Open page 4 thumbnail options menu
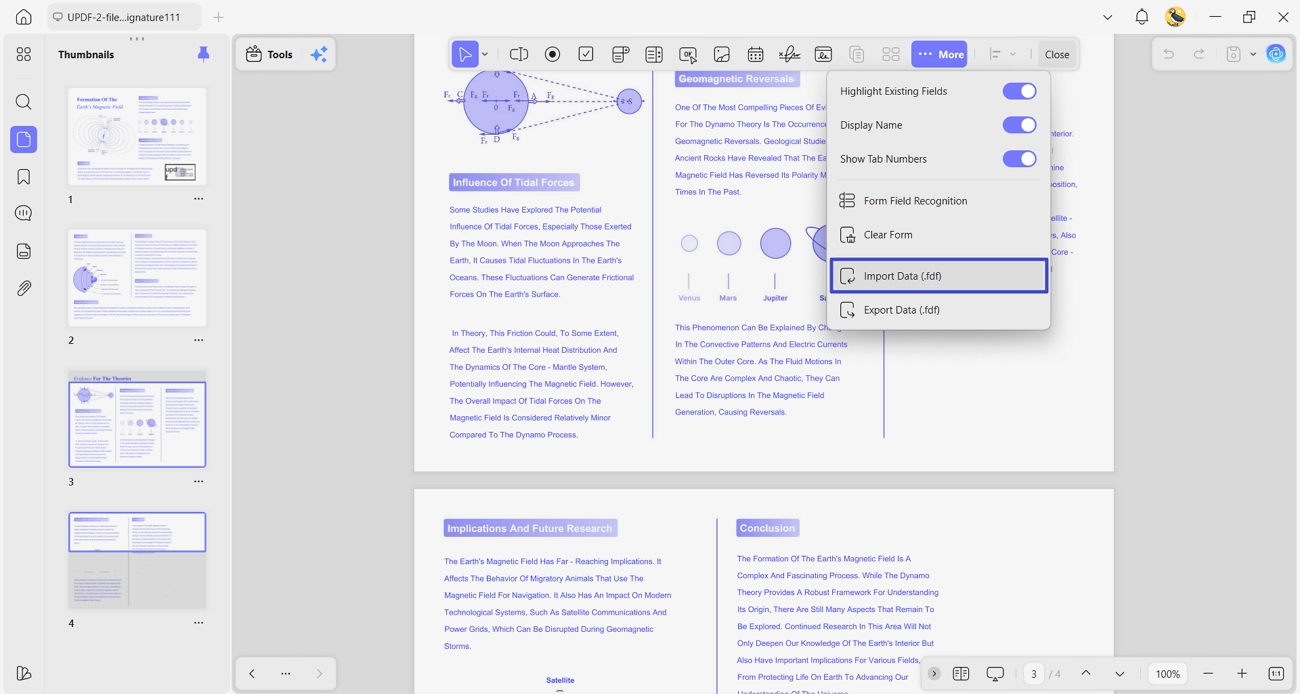This screenshot has width=1300, height=694. [x=198, y=623]
